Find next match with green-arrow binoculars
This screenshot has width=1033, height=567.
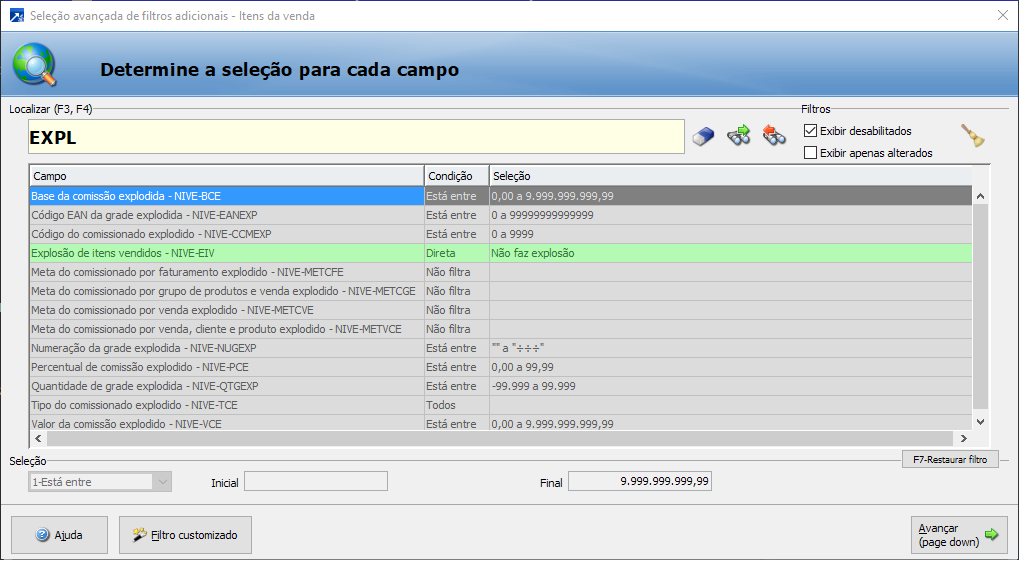[x=739, y=135]
